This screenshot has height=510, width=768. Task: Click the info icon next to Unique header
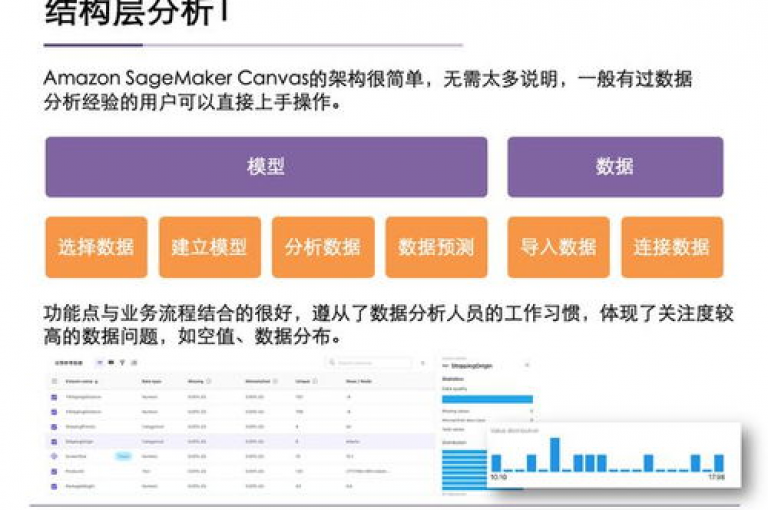(315, 381)
